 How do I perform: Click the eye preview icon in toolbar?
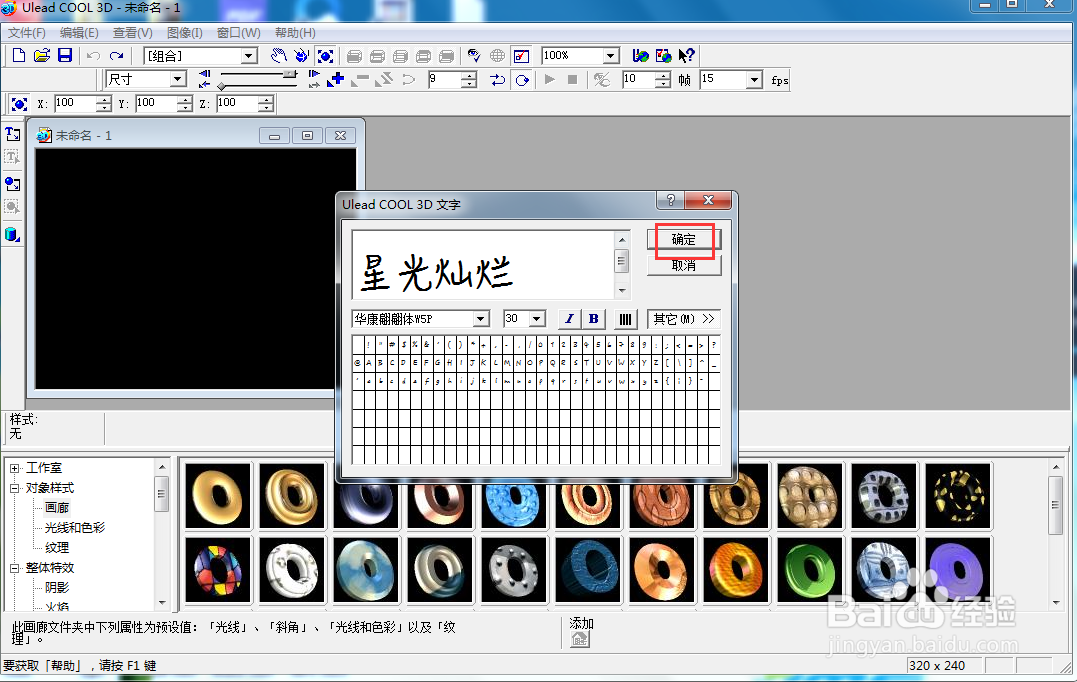pyautogui.click(x=474, y=56)
